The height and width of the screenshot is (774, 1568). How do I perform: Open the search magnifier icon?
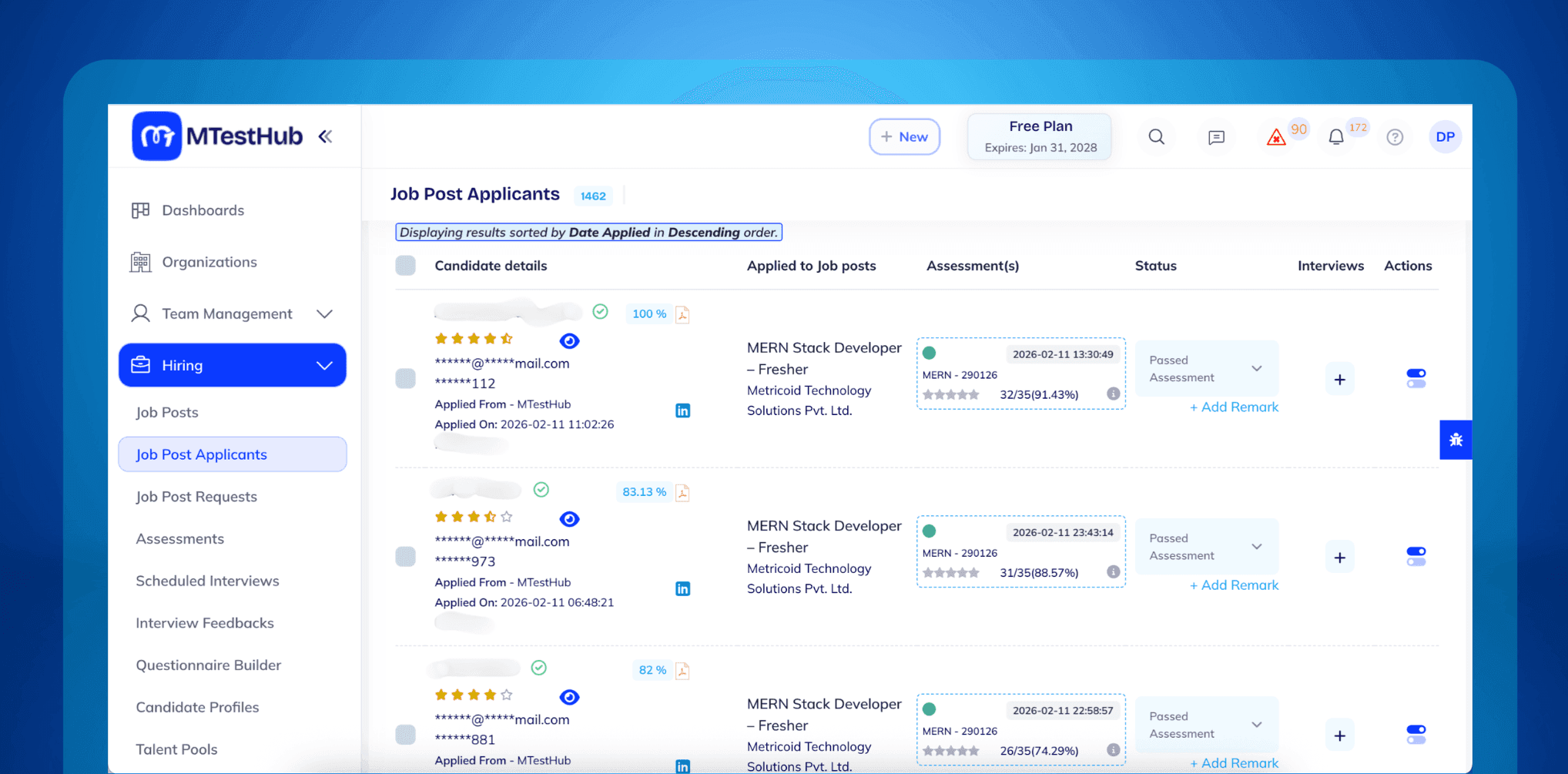point(1156,137)
